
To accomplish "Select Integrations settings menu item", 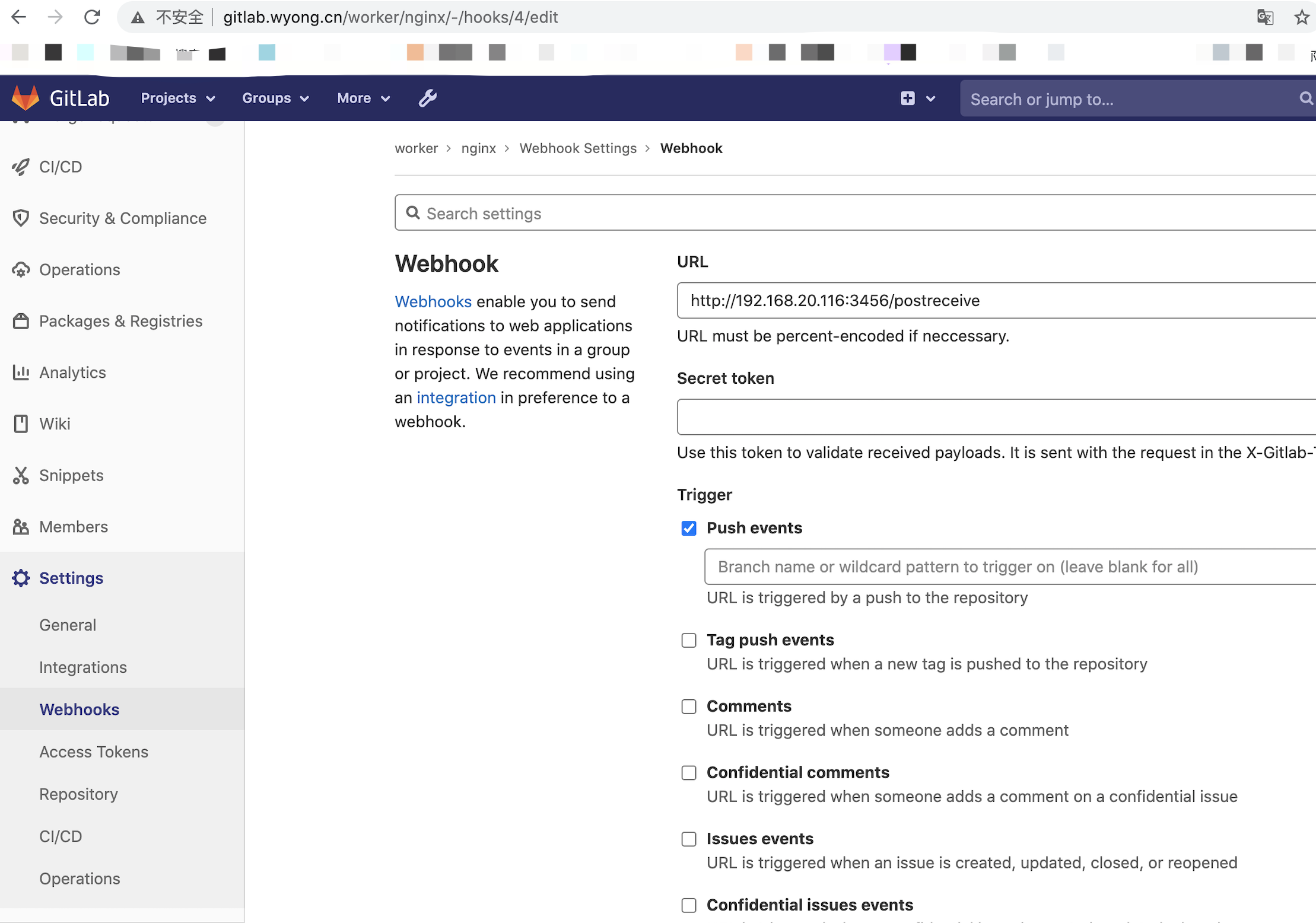I will [x=83, y=667].
